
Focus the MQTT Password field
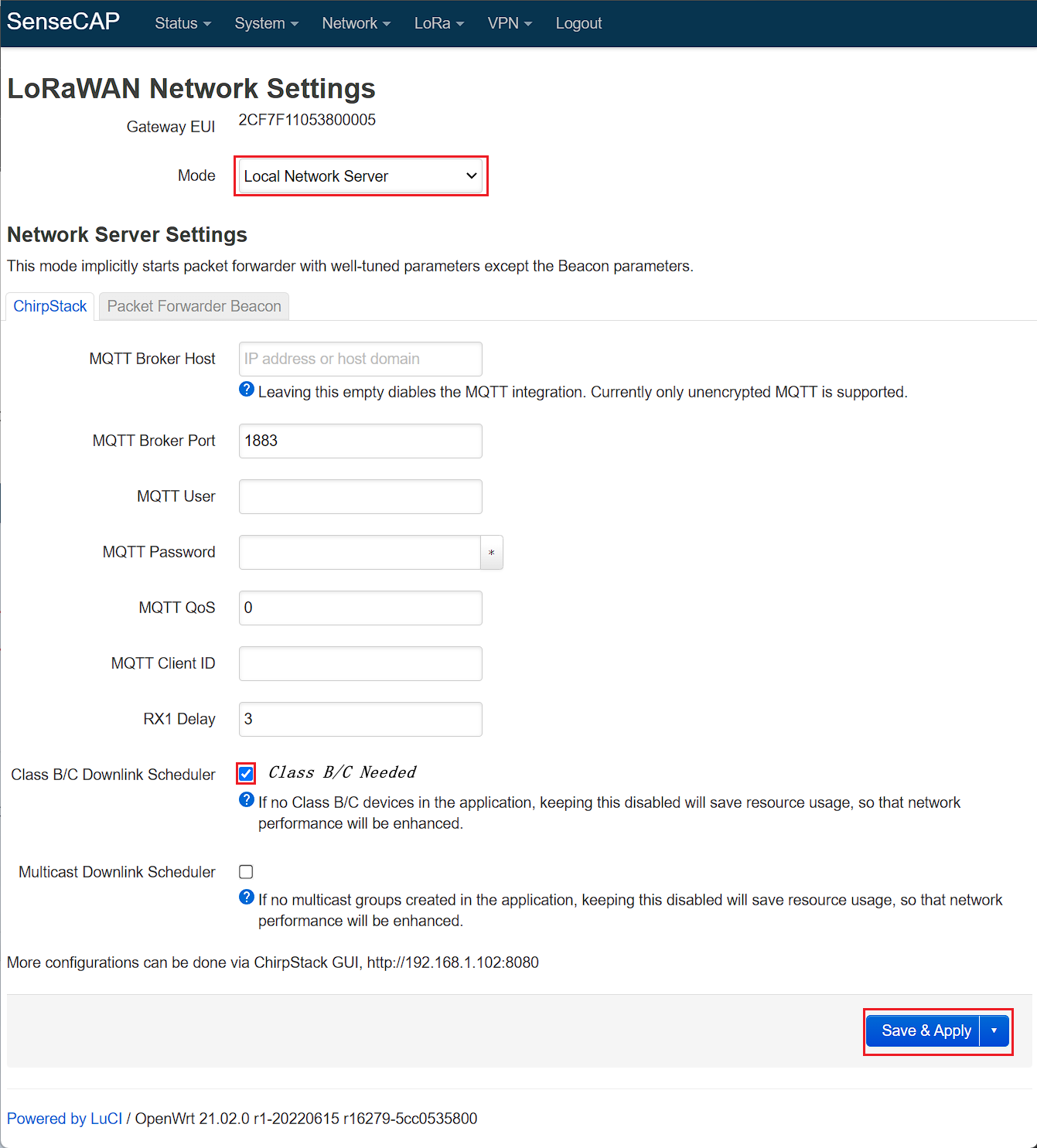click(360, 553)
